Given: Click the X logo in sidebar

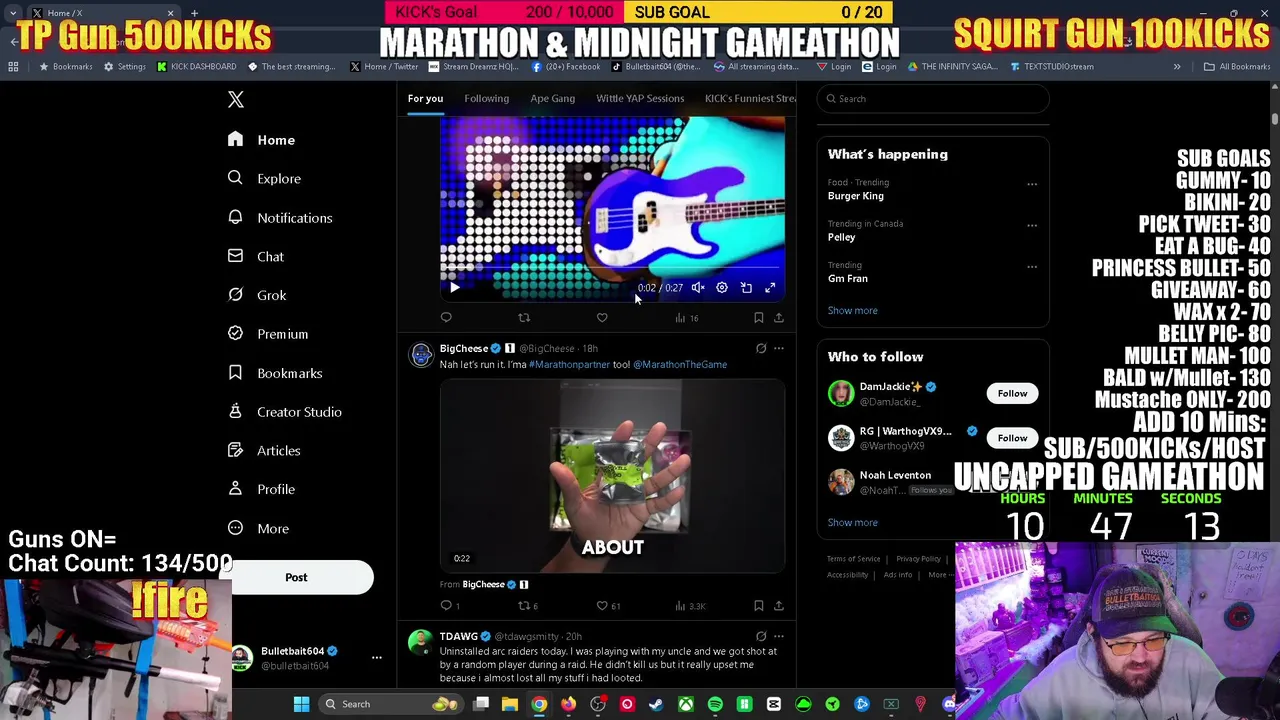Looking at the screenshot, I should pyautogui.click(x=236, y=99).
